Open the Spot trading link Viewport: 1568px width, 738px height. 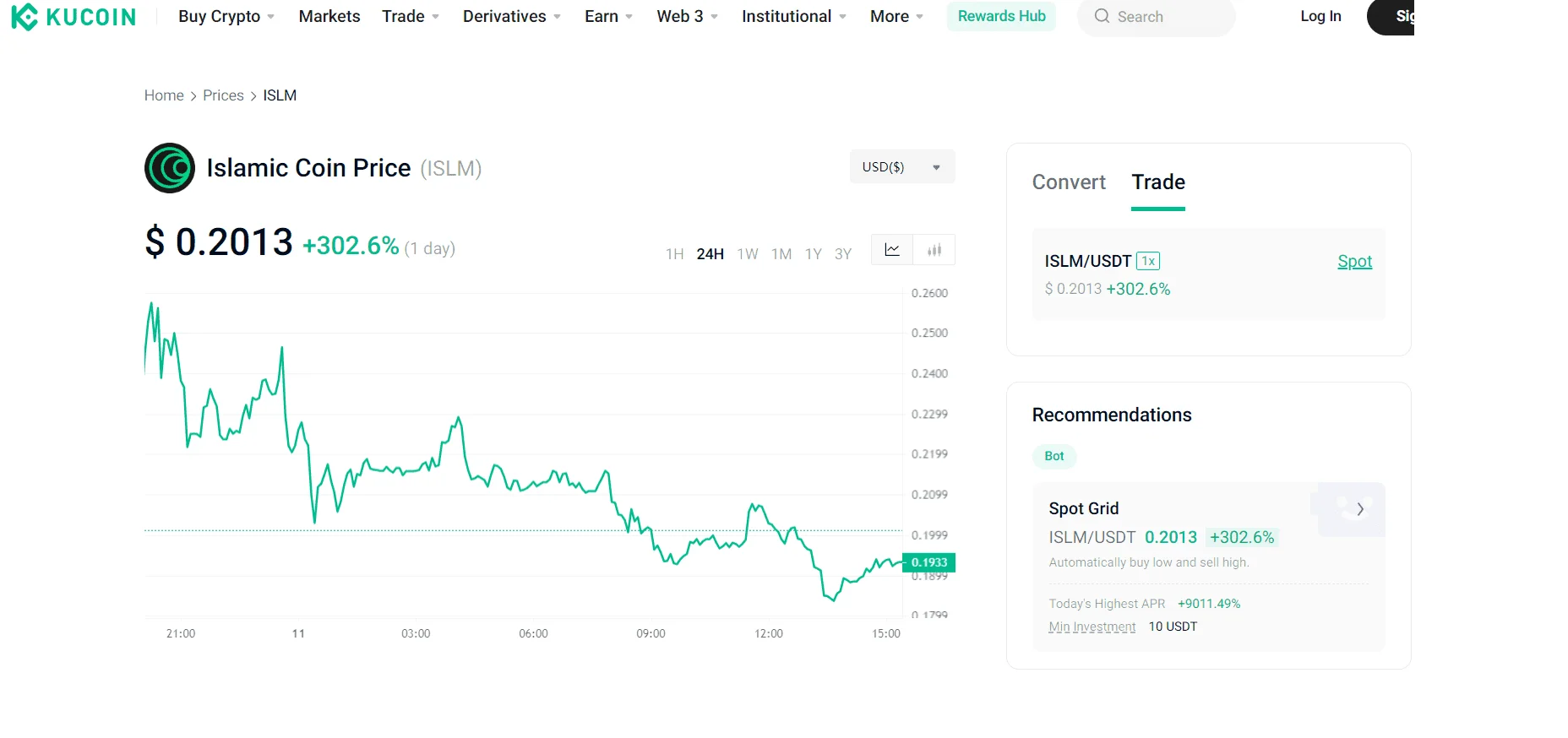[1354, 262]
